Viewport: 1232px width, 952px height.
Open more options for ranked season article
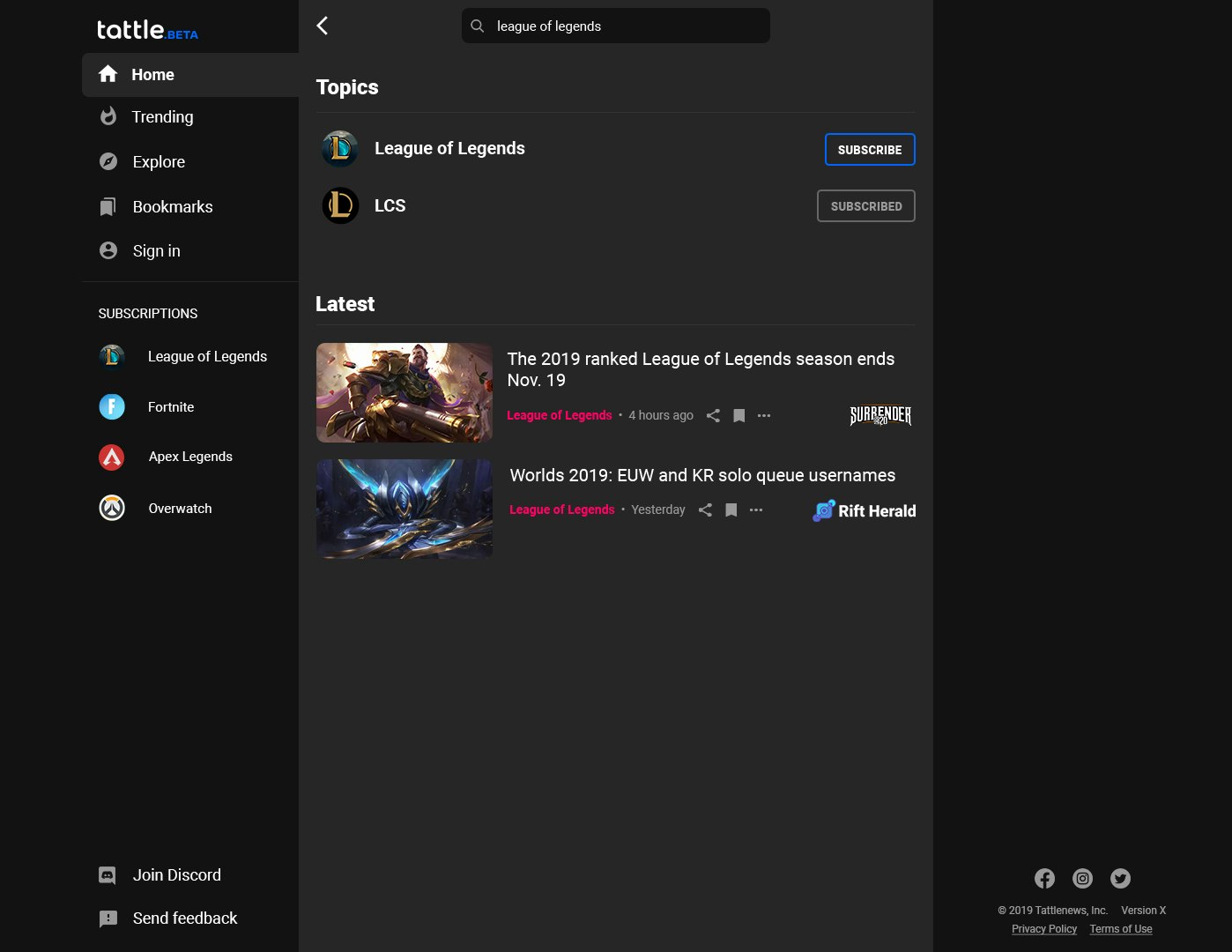764,415
